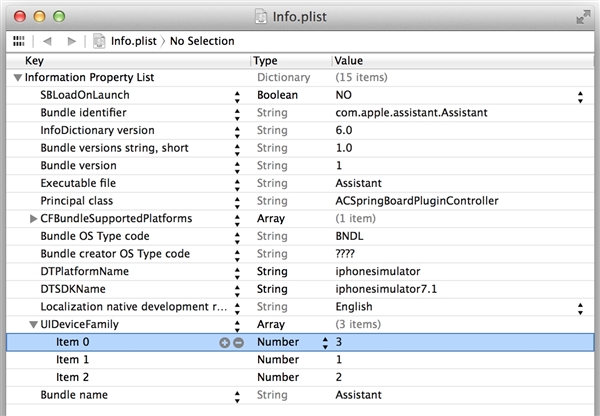This screenshot has width=600, height=416.
Task: Click the forward navigation arrow
Action: (70, 41)
